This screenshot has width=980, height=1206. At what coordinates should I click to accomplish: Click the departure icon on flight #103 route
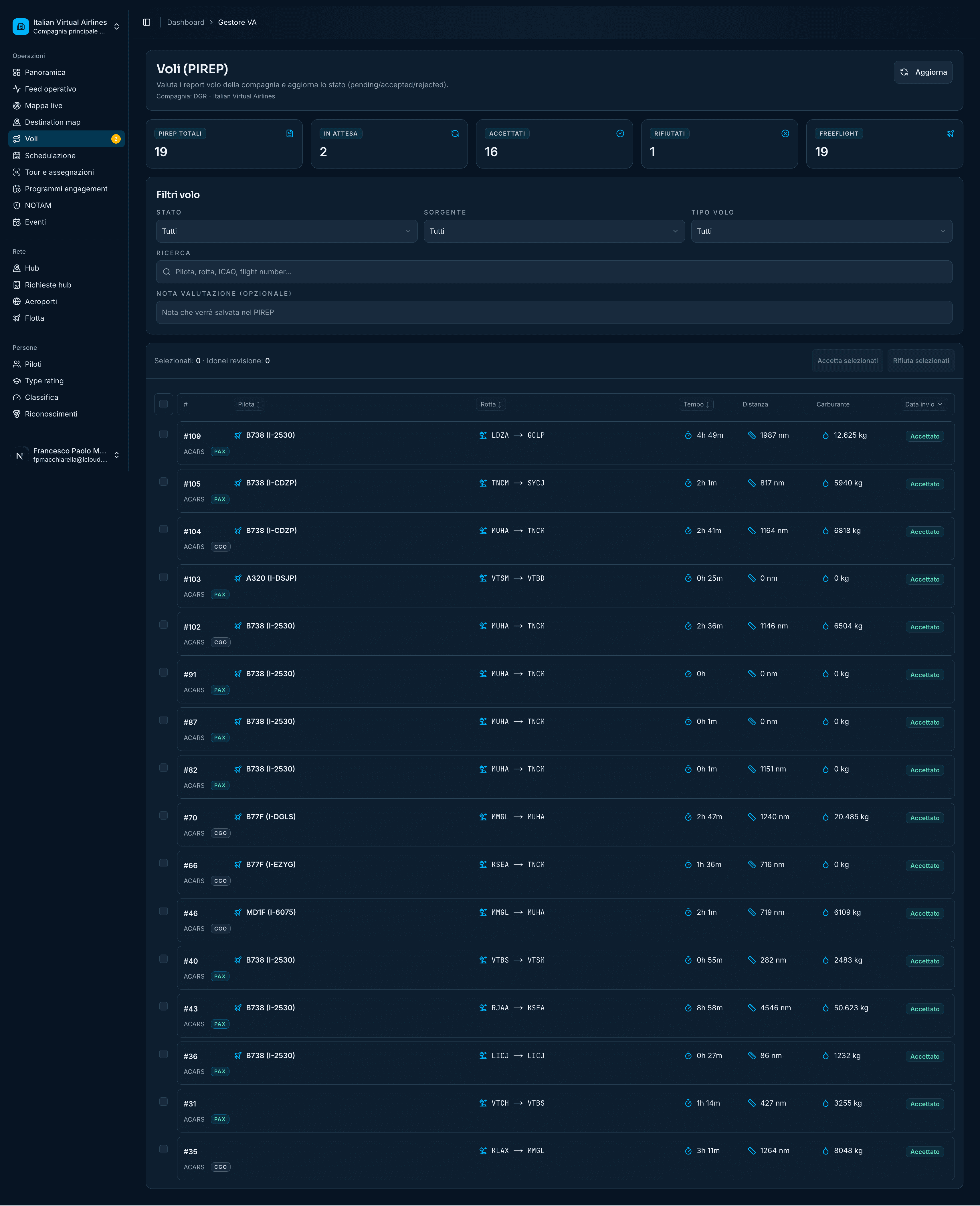(483, 578)
